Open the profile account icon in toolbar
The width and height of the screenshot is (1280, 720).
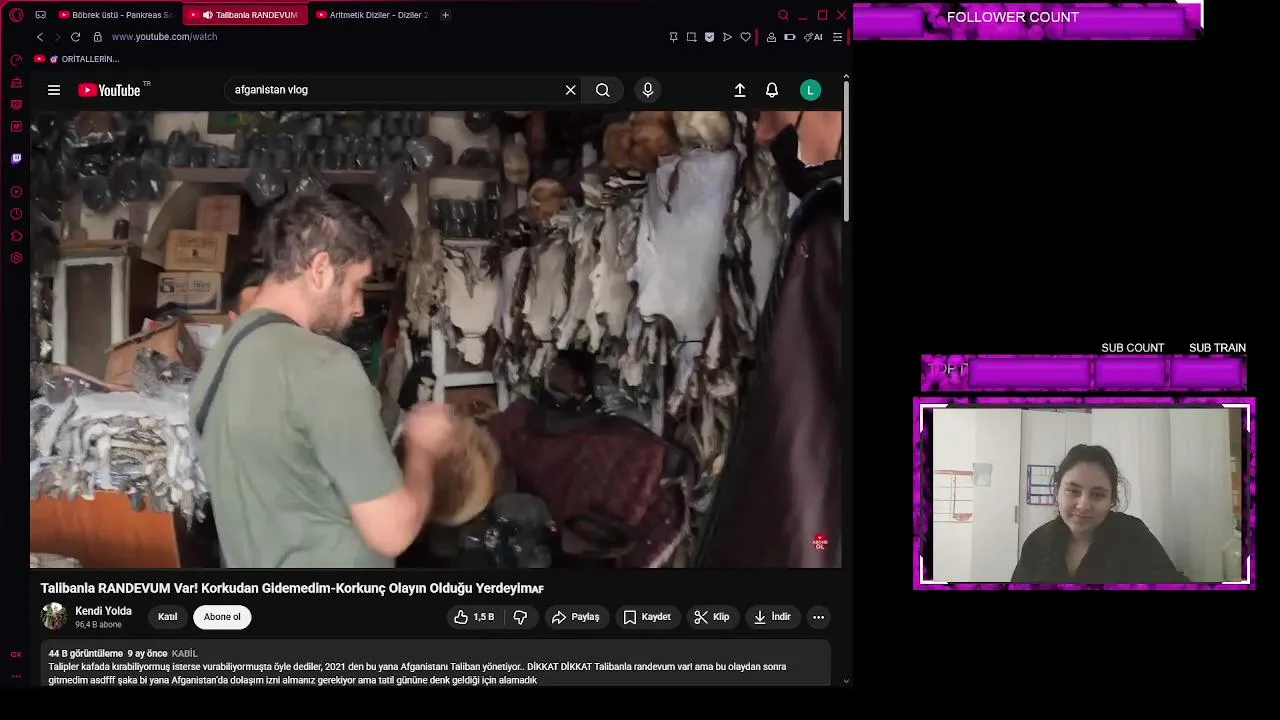[x=771, y=37]
